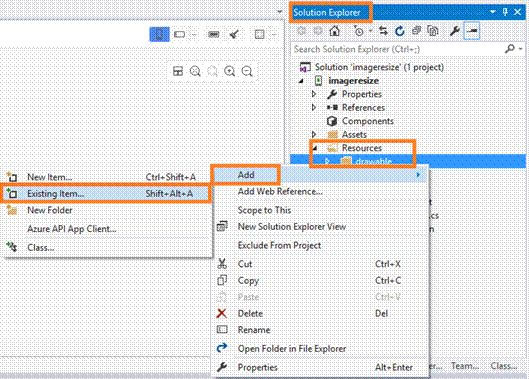This screenshot has height=379, width=529.
Task: Refresh the Solution Explorer
Action: [400, 31]
